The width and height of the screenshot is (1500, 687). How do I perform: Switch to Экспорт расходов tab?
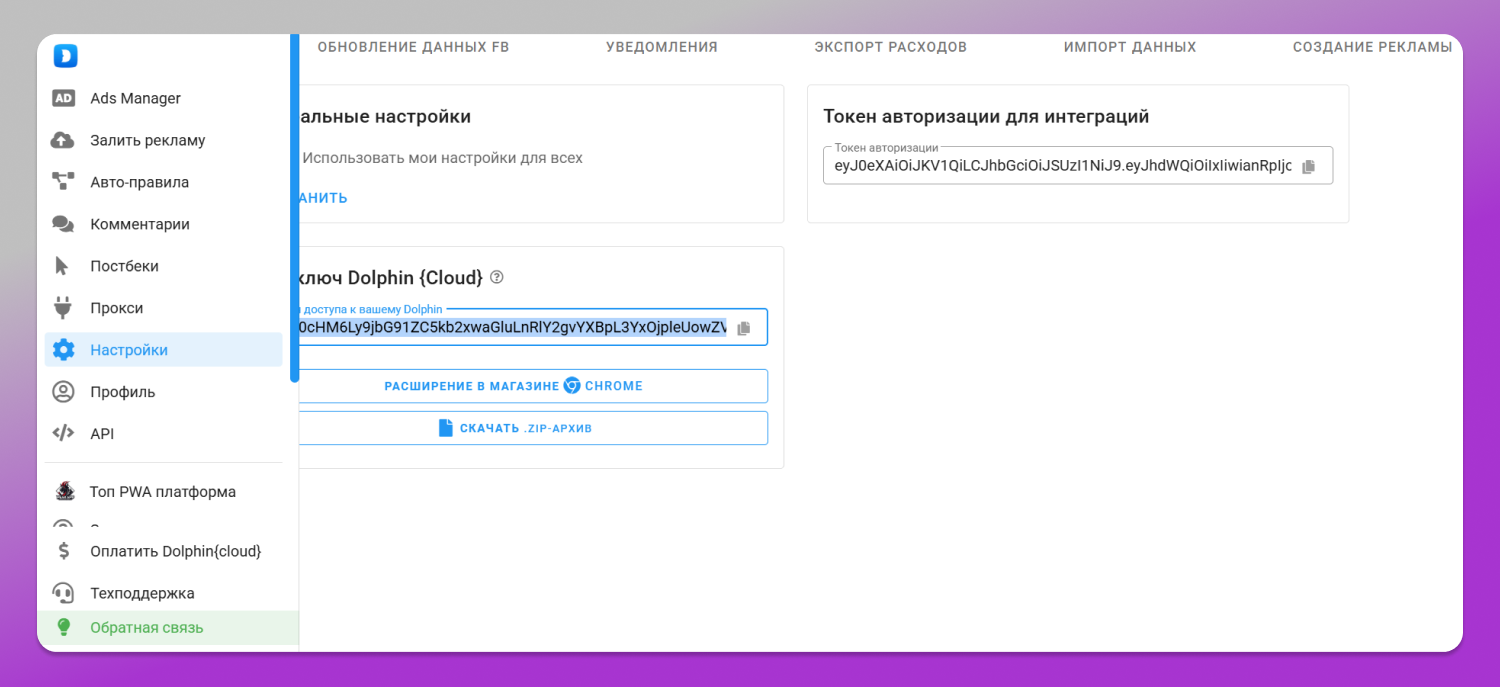coord(890,47)
